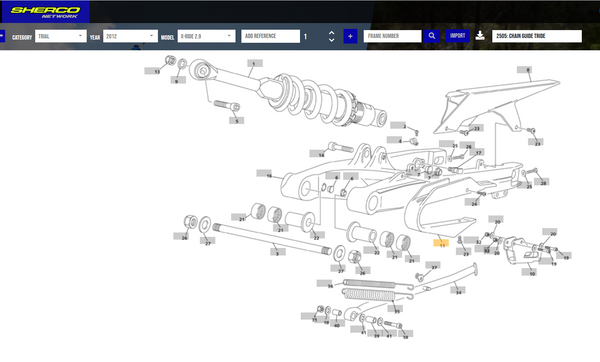The height and width of the screenshot is (362, 600).
Task: Select part label 10 bracket
Action: point(529,272)
